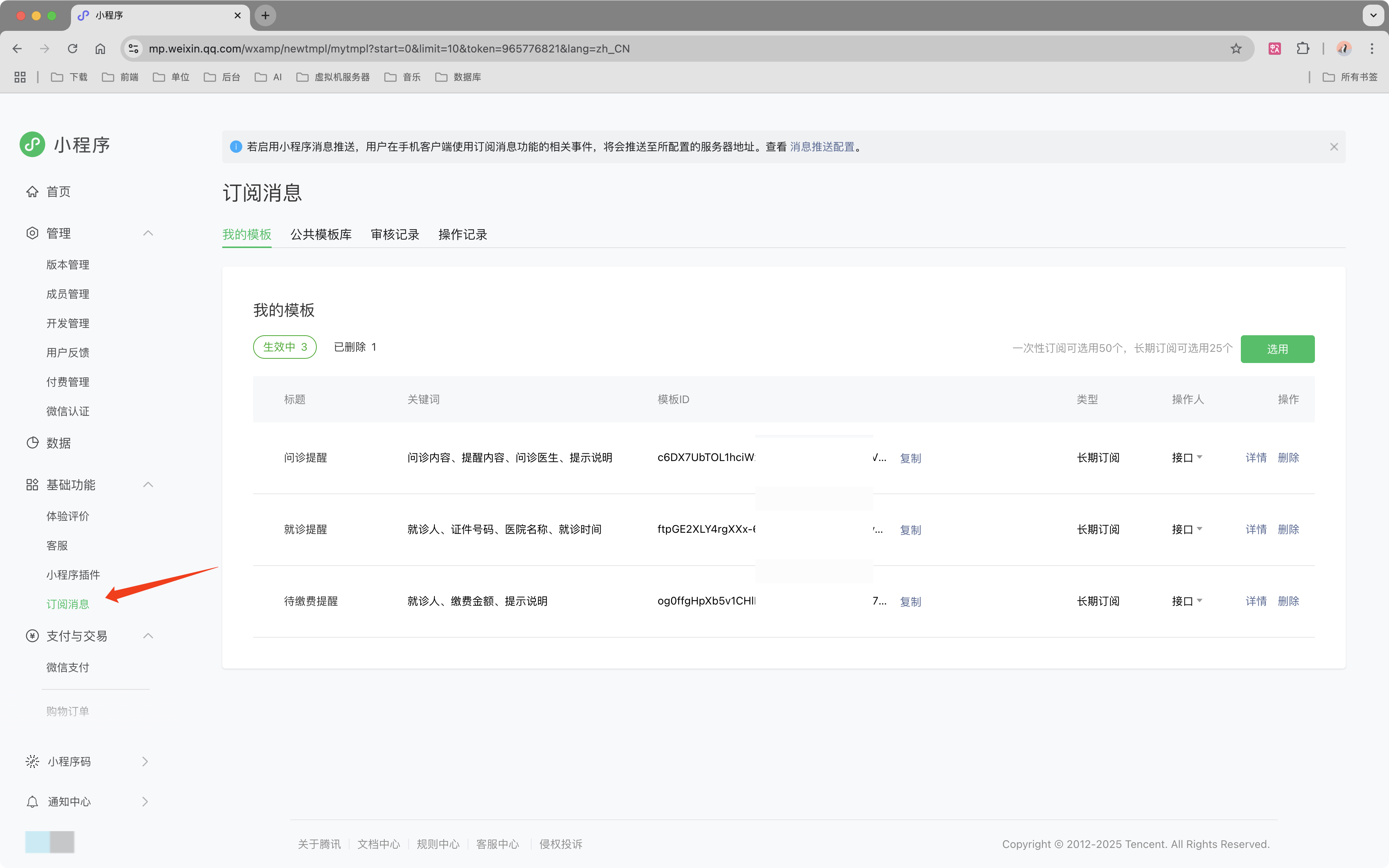Viewport: 1389px width, 868px height.
Task: Click the green 选用 button
Action: tap(1277, 349)
